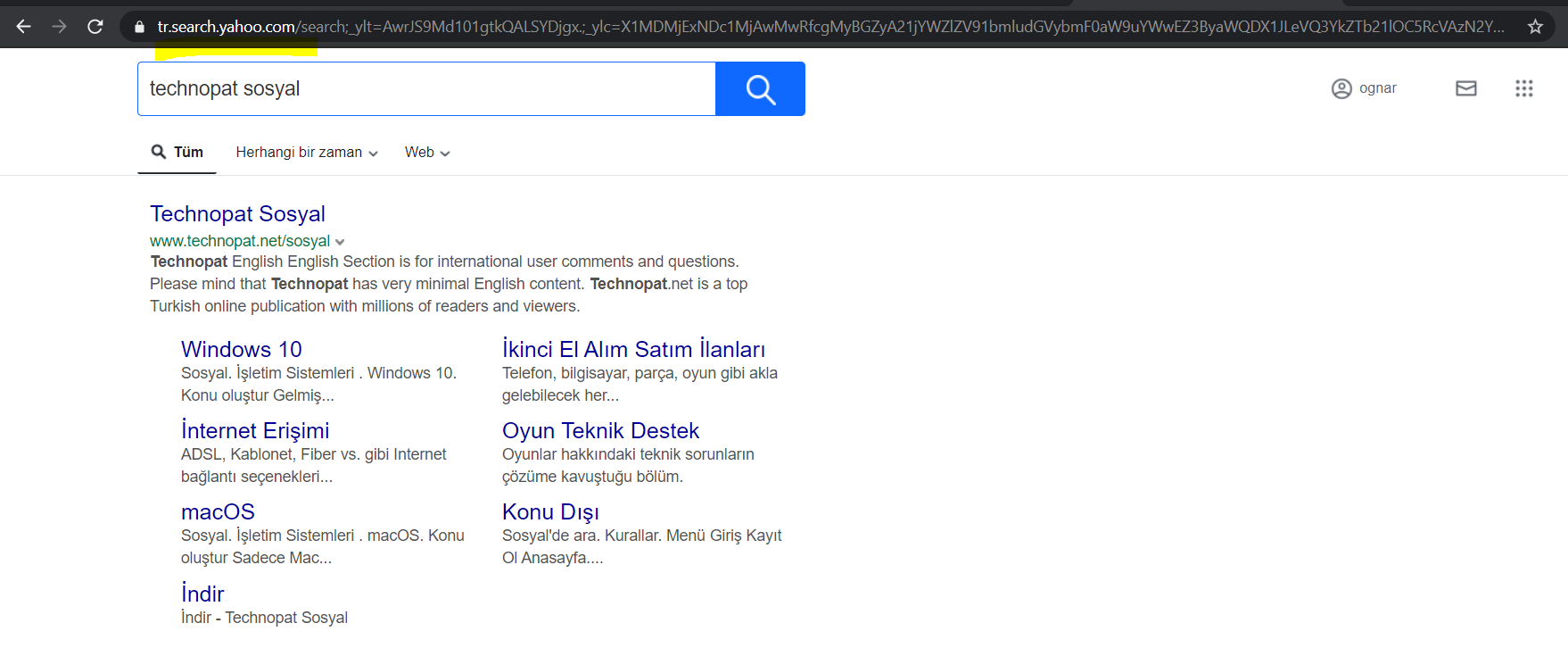Expand the arrow next to www.technopat.net/sosyal
Screen dimensions: 1568x648
[340, 242]
